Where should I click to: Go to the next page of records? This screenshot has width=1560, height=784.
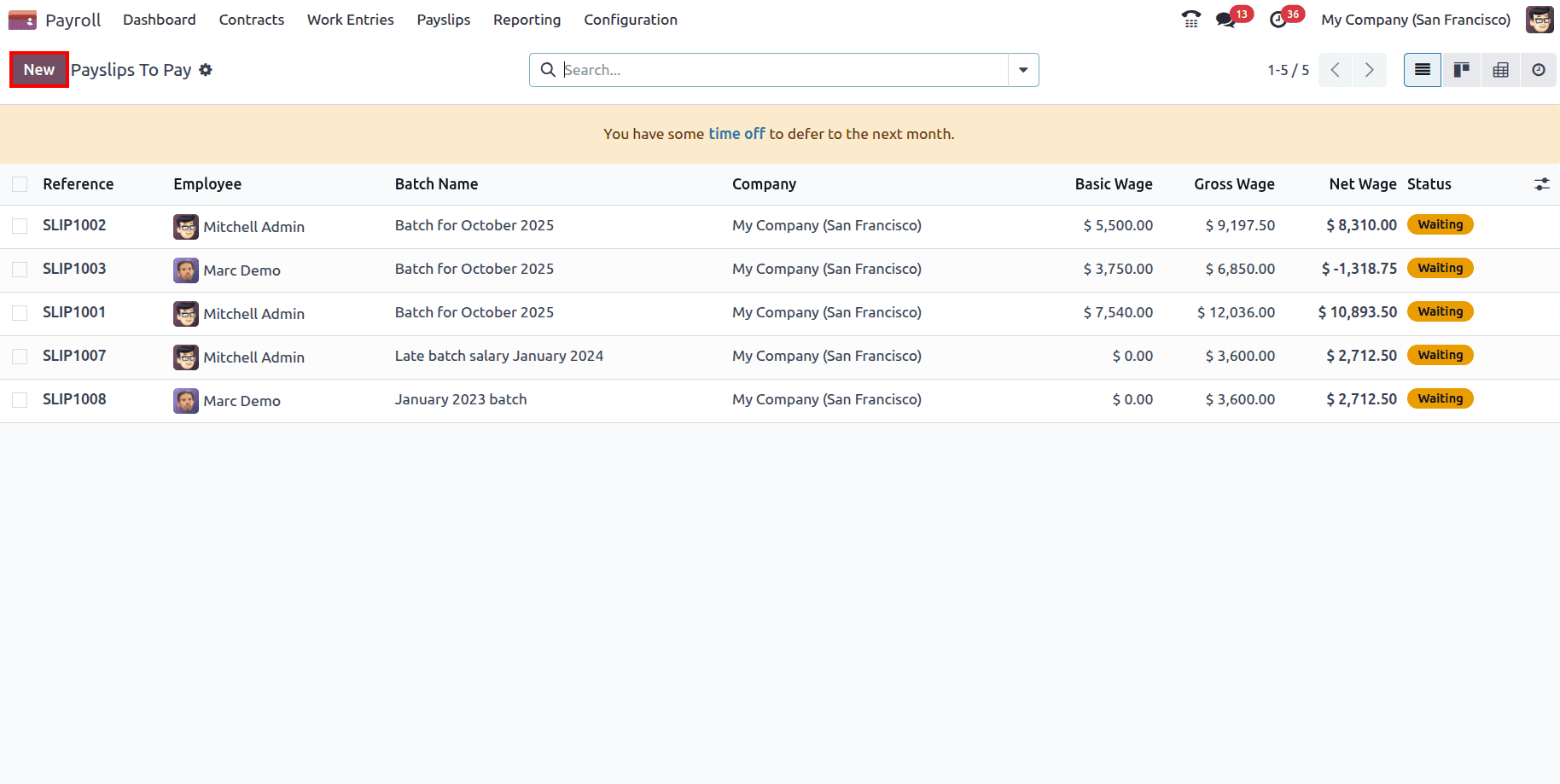1369,70
